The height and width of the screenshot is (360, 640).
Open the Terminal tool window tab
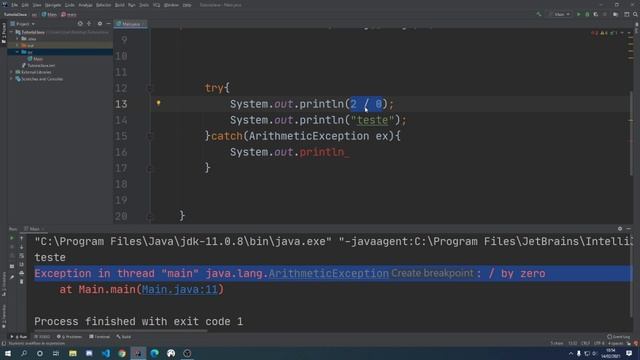pos(99,337)
